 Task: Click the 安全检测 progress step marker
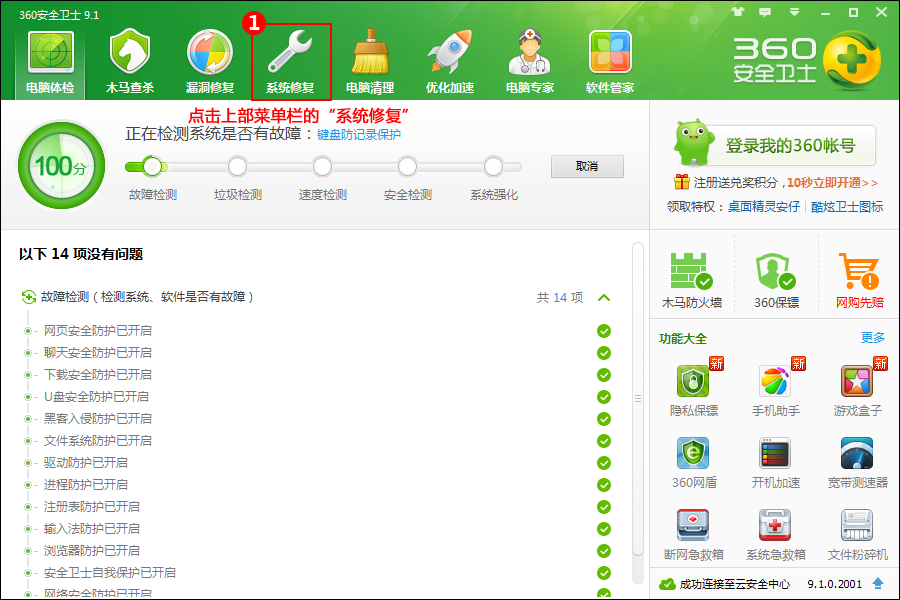[408, 167]
